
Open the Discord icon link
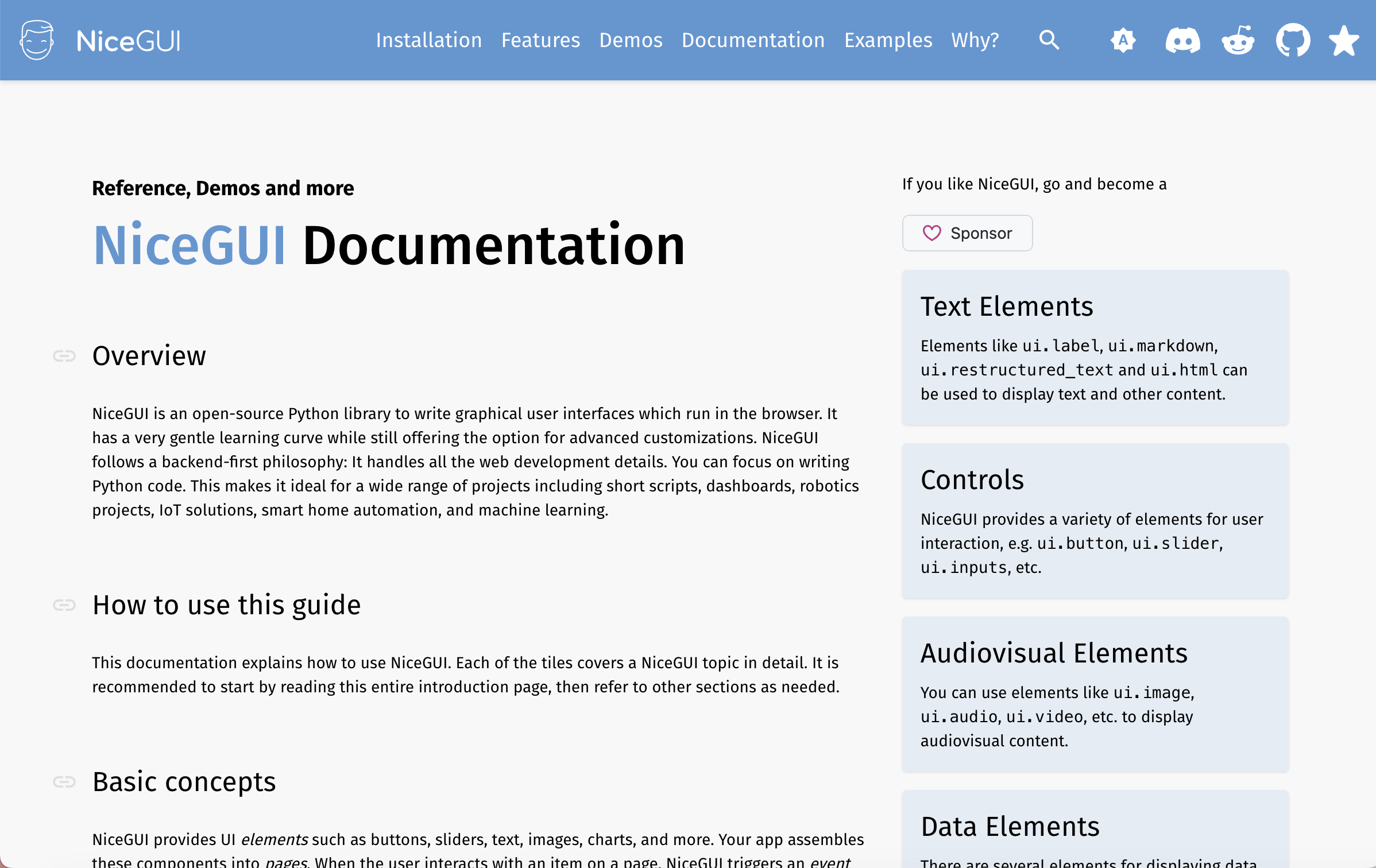1182,41
